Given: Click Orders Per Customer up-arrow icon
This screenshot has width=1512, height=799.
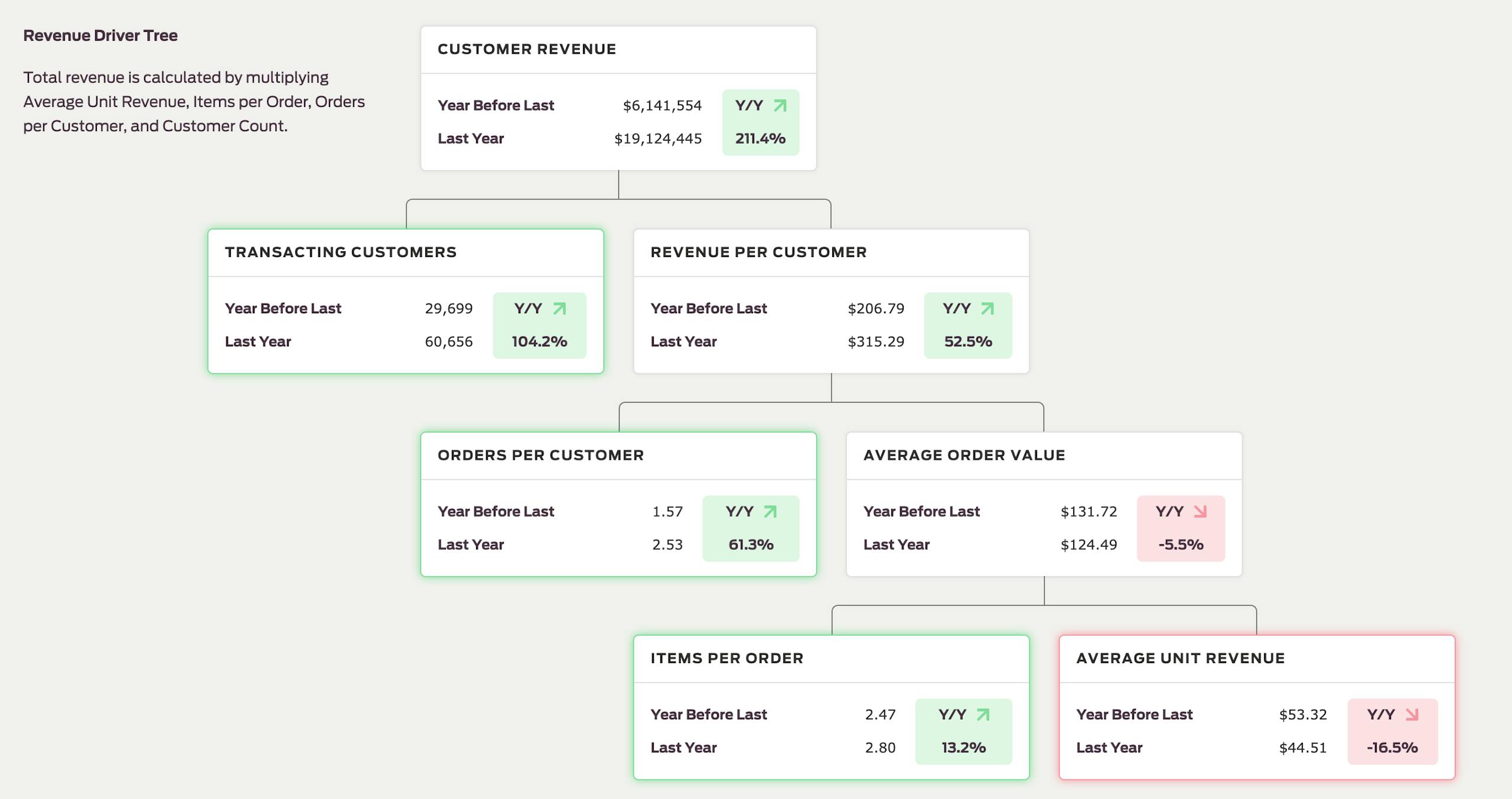Looking at the screenshot, I should click(770, 512).
